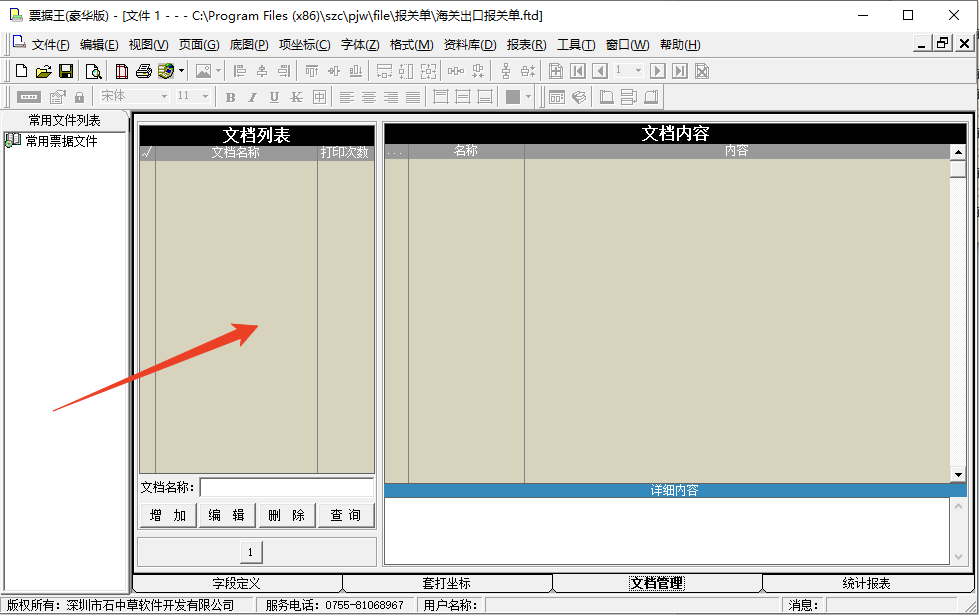The image size is (979, 615).
Task: Click the 增加 button
Action: (167, 515)
